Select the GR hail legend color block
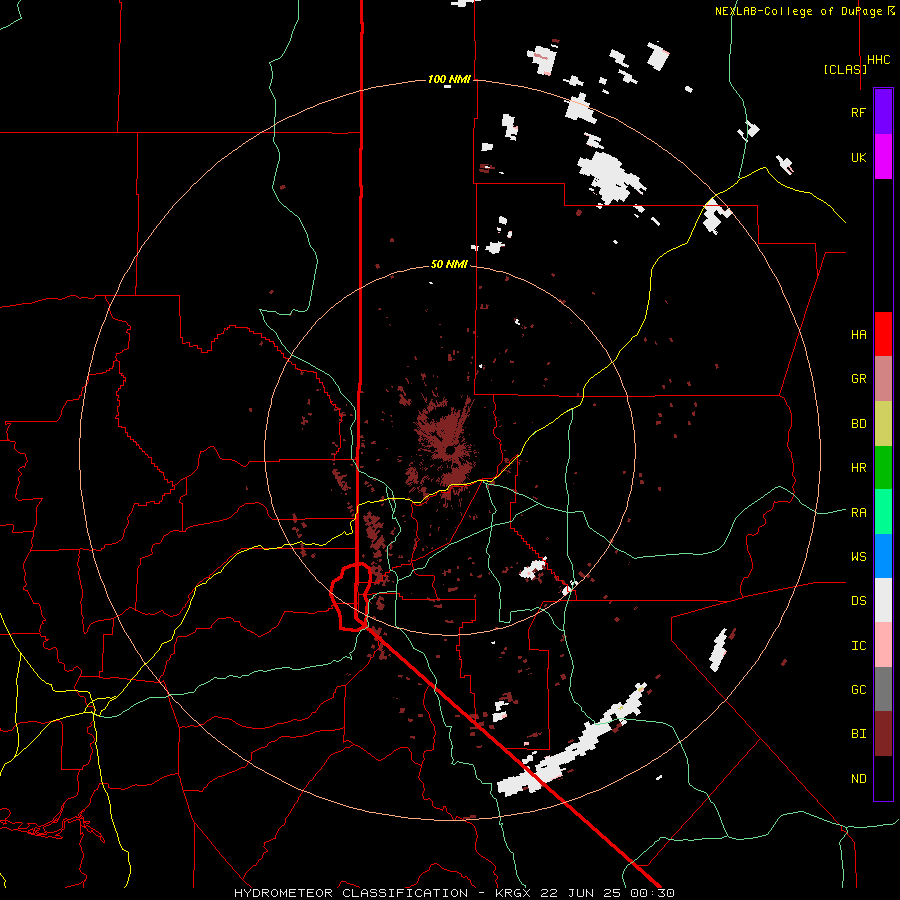This screenshot has width=900, height=900. pos(883,378)
